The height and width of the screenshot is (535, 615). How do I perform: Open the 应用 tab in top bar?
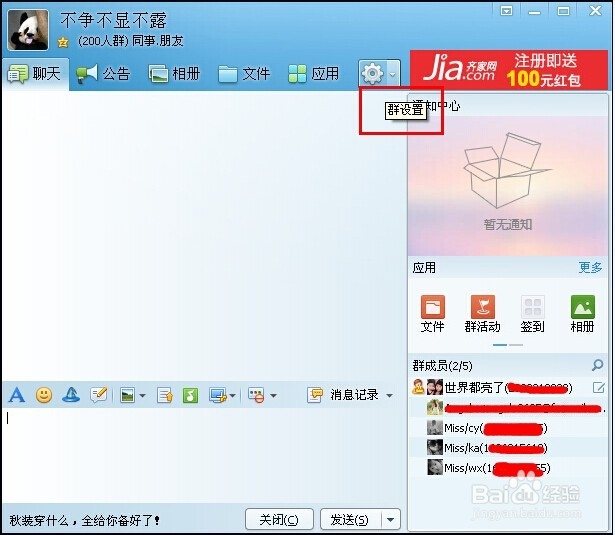coord(313,74)
